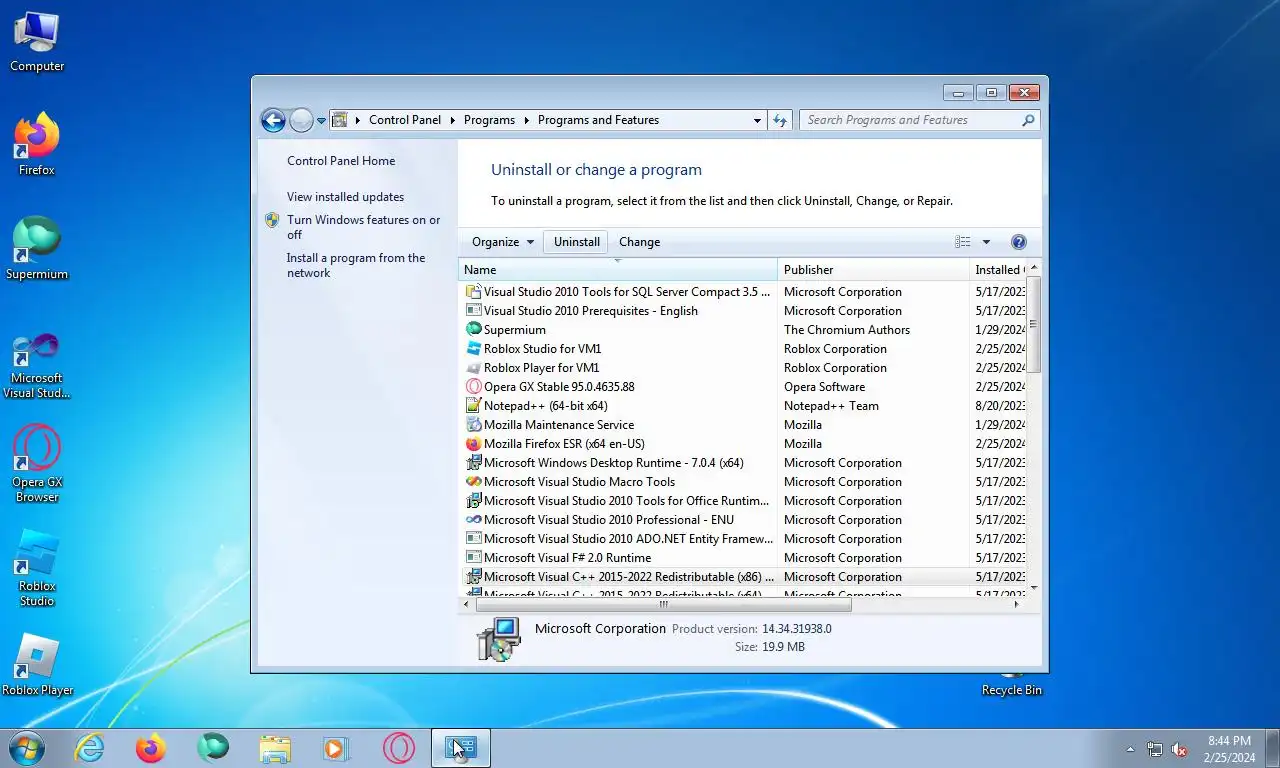Click the Uninstall toolbar button
The width and height of the screenshot is (1280, 768).
point(577,242)
